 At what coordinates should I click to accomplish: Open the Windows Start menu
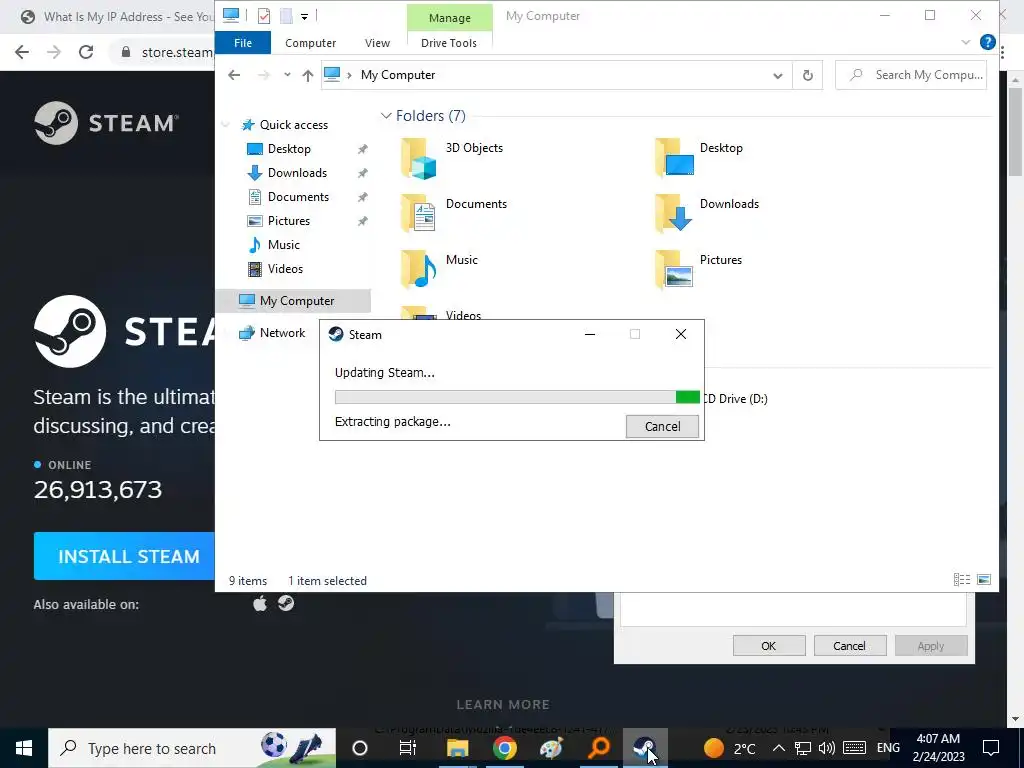pyautogui.click(x=24, y=748)
